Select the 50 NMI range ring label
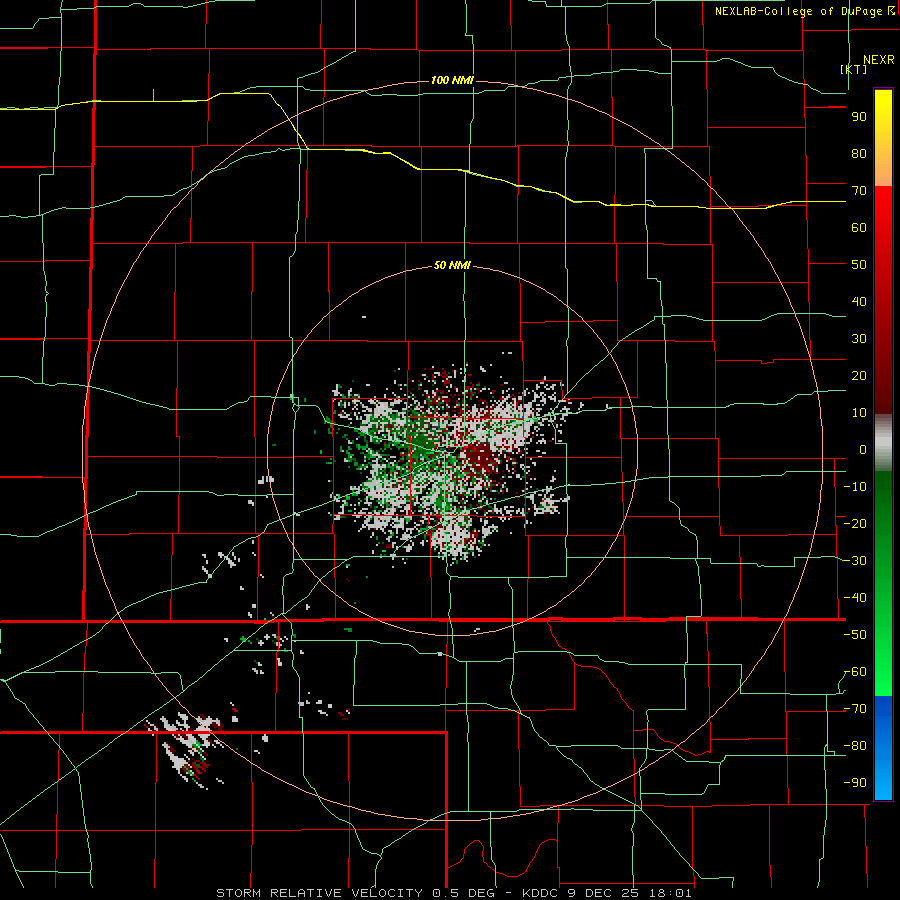 click(x=452, y=265)
